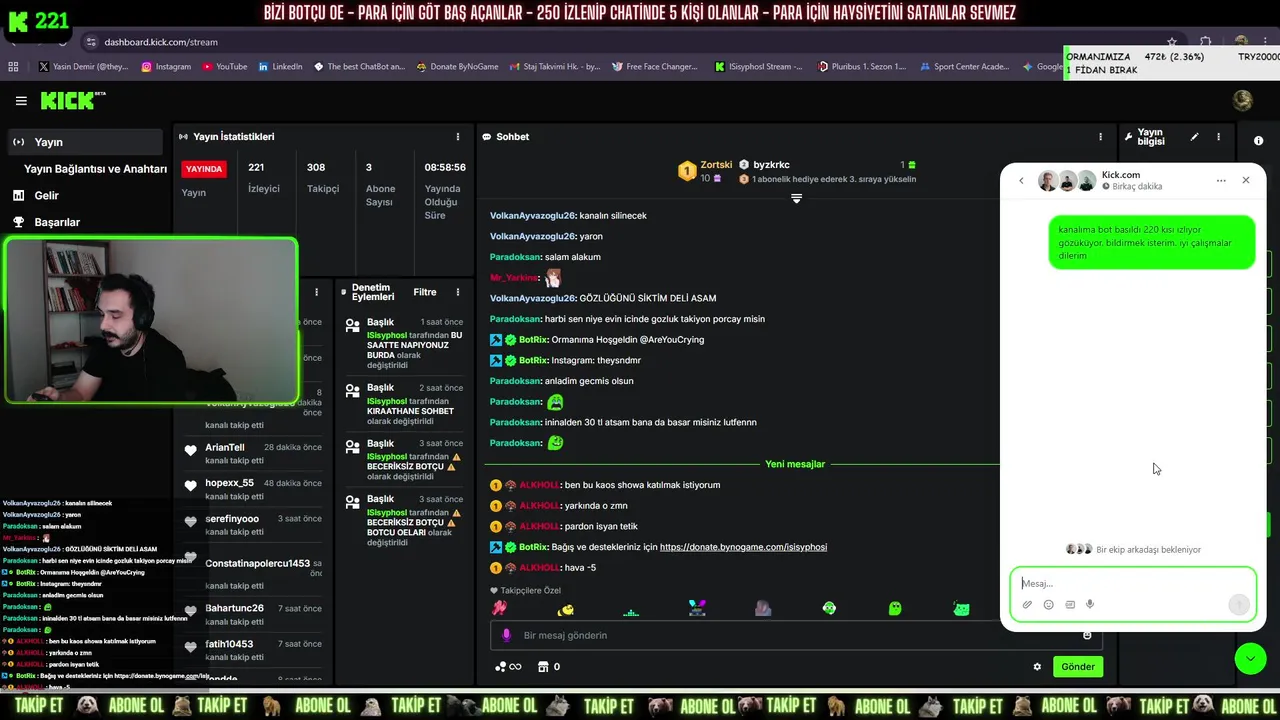
Task: Select the purple hooded figure emote
Action: pos(763,608)
